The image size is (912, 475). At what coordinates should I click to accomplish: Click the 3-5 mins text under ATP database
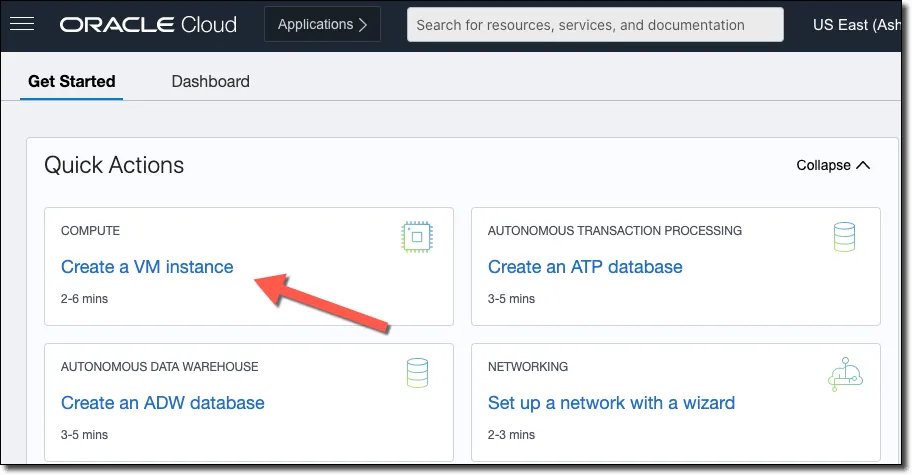pos(511,299)
